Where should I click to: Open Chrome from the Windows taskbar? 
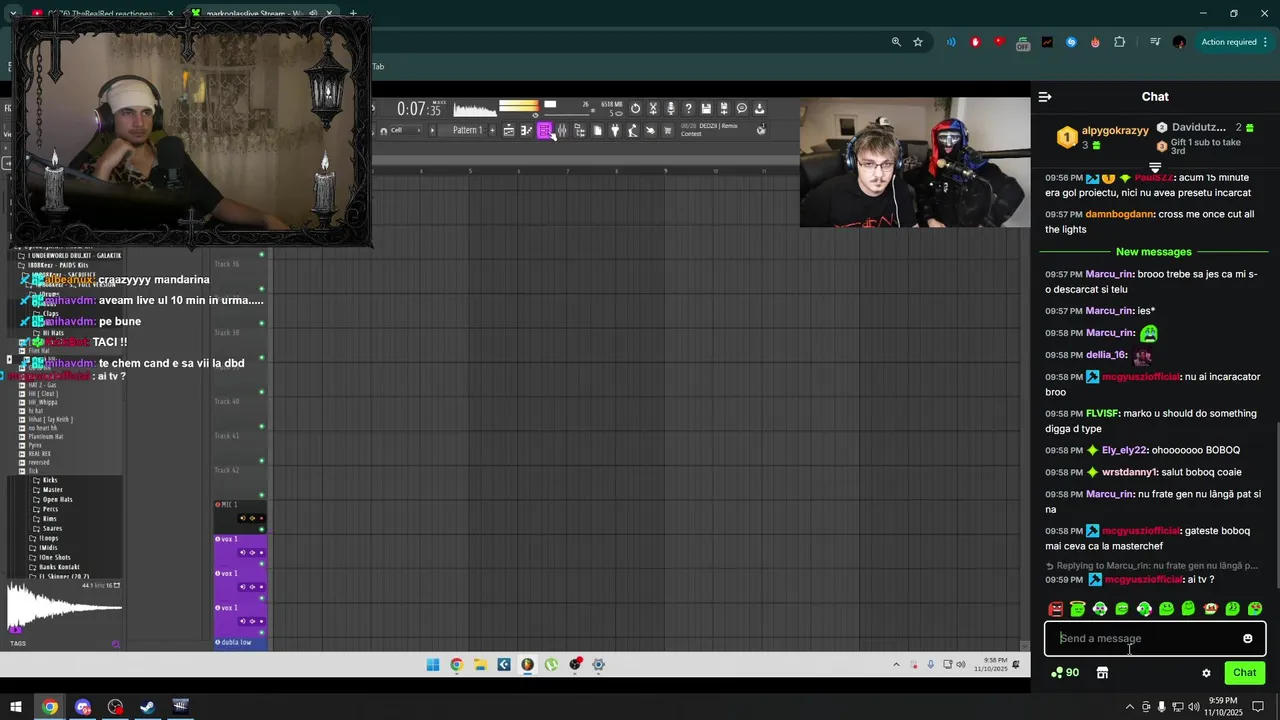[50, 707]
